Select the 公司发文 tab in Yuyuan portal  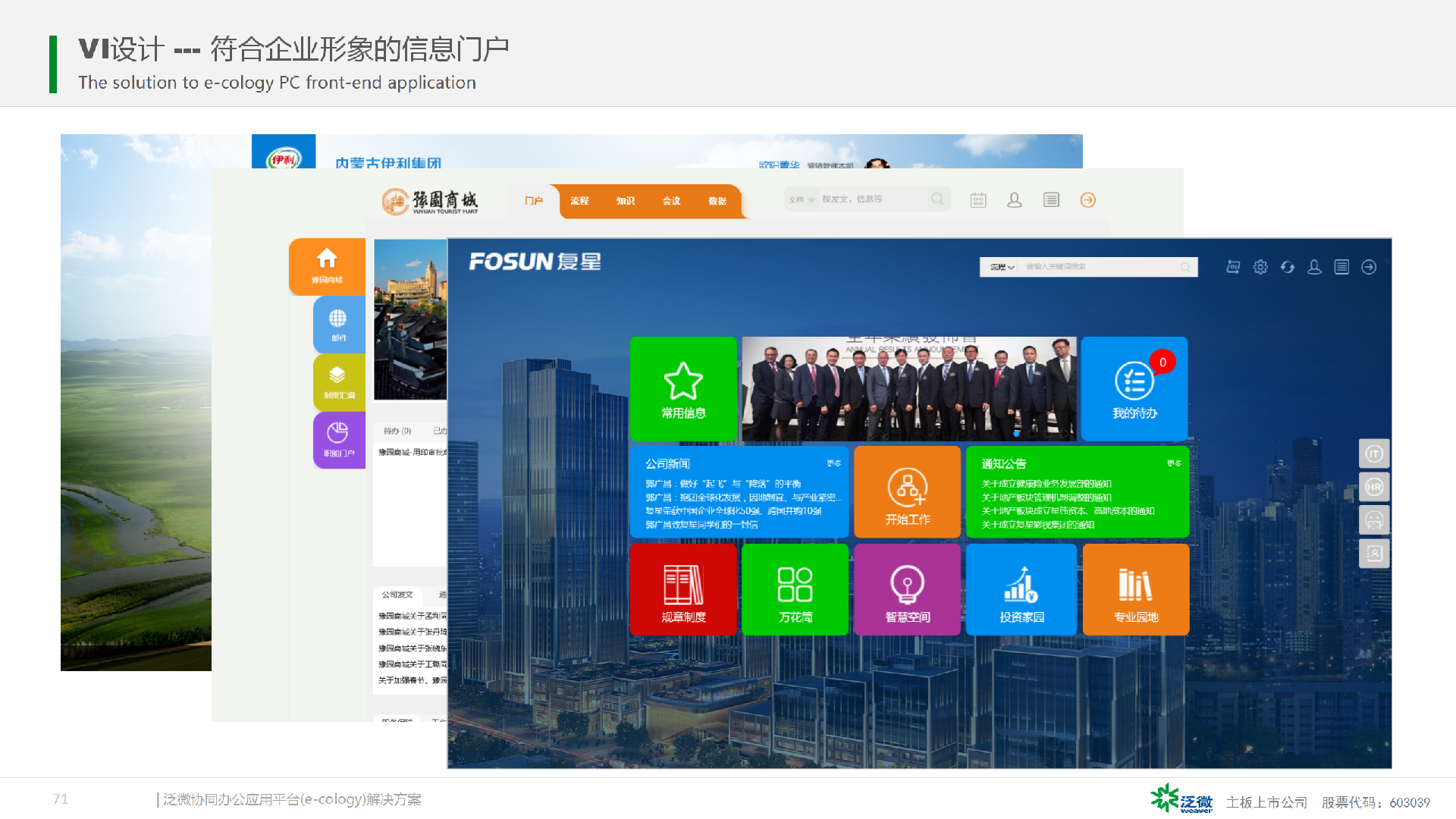397,595
